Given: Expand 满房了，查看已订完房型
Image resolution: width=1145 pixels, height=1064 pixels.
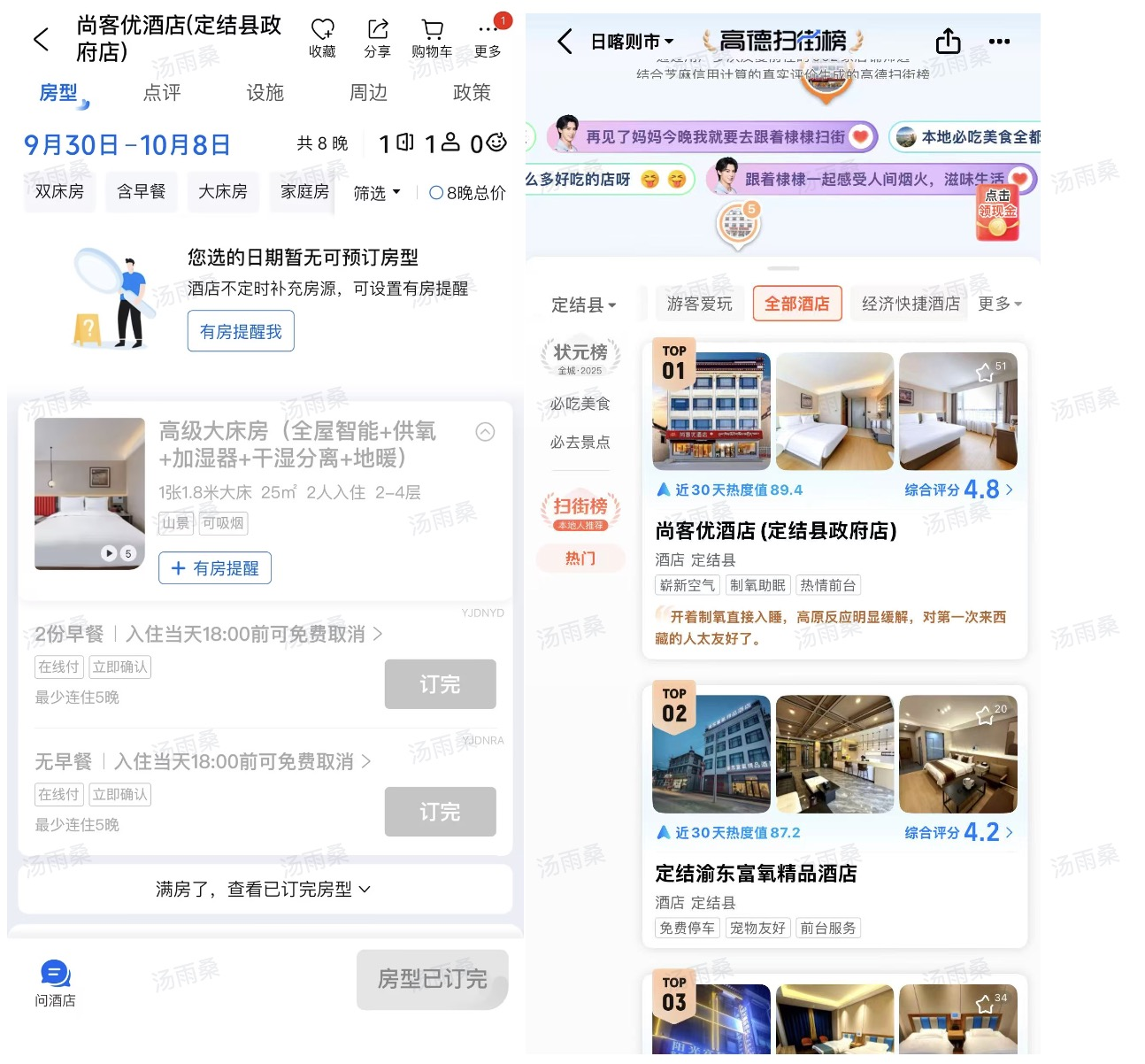Looking at the screenshot, I should pyautogui.click(x=264, y=889).
